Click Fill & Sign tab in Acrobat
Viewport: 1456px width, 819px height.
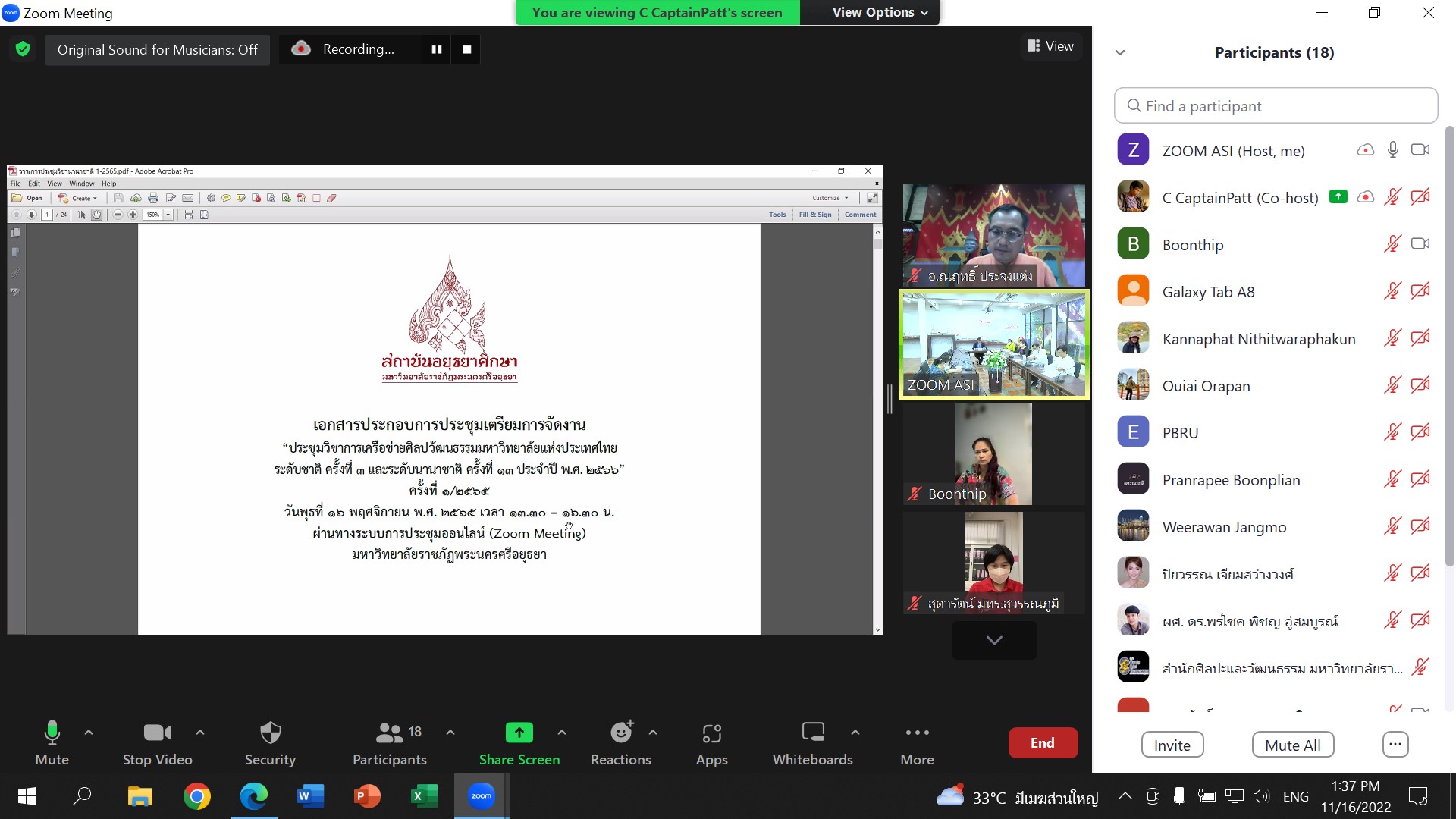(x=815, y=215)
